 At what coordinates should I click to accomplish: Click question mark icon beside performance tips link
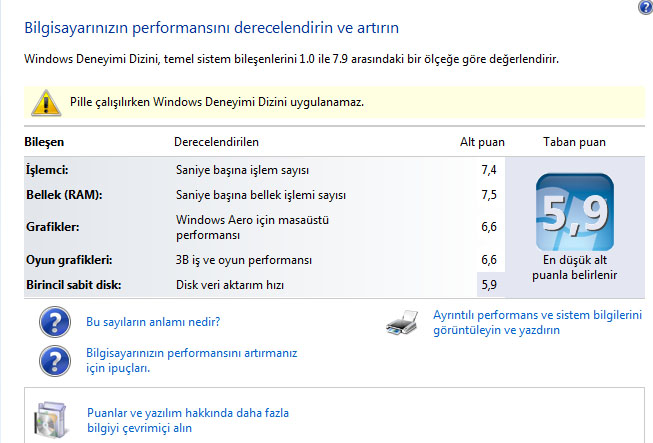click(55, 361)
